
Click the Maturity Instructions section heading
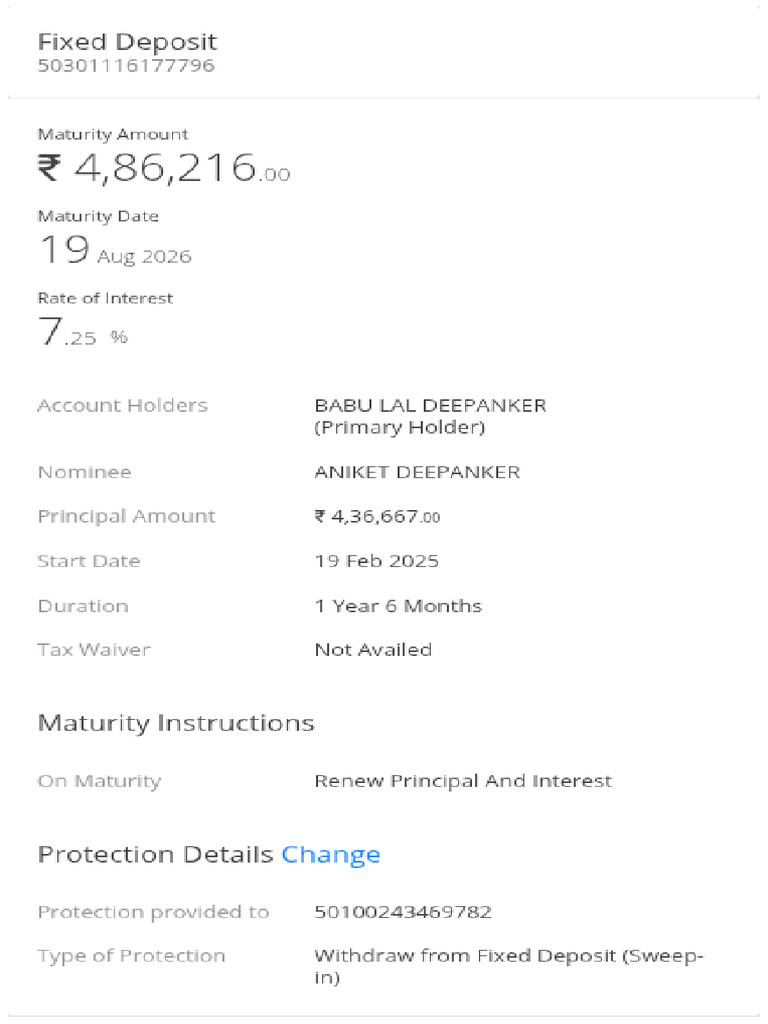pos(176,723)
